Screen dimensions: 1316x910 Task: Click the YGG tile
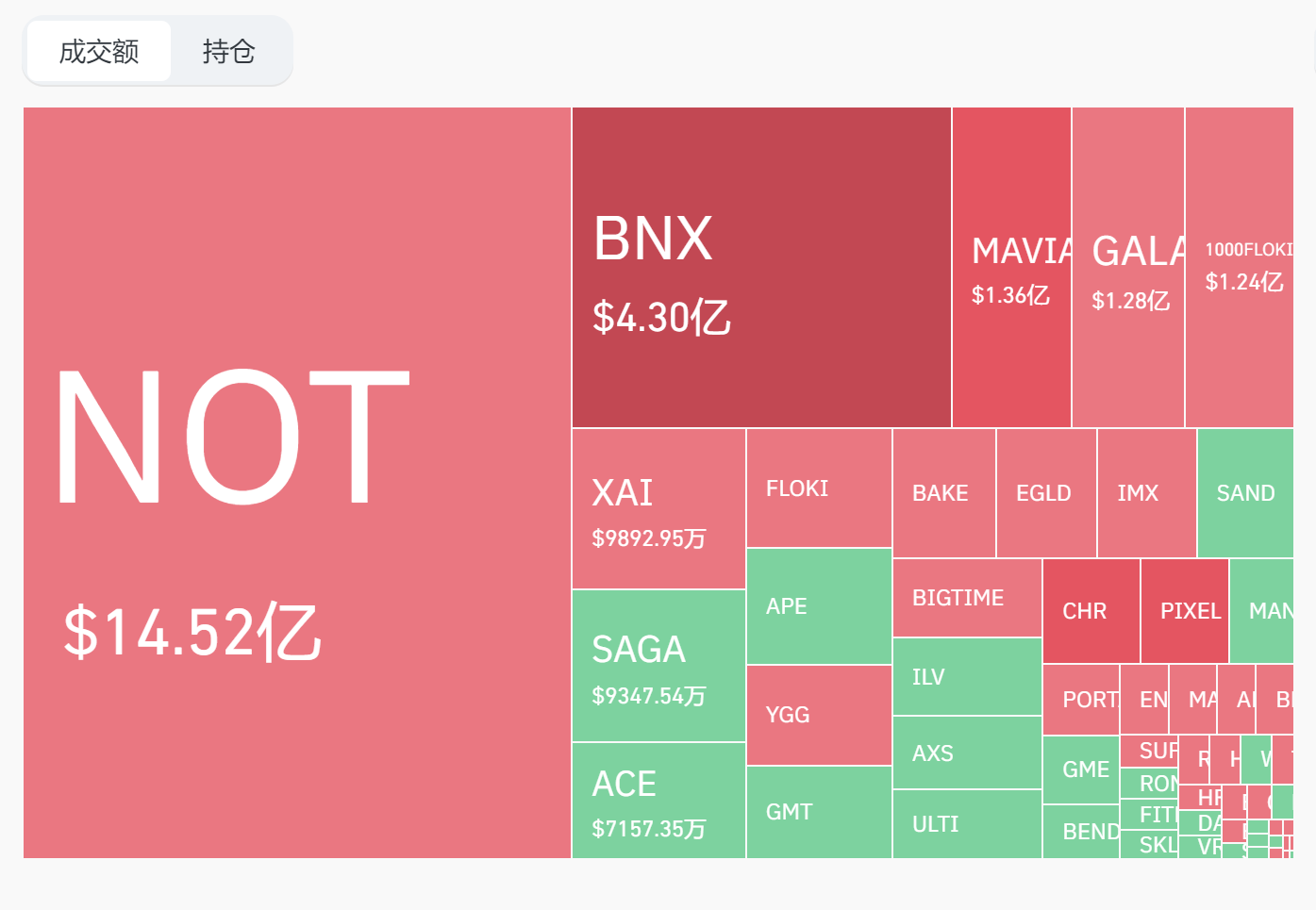click(x=819, y=715)
